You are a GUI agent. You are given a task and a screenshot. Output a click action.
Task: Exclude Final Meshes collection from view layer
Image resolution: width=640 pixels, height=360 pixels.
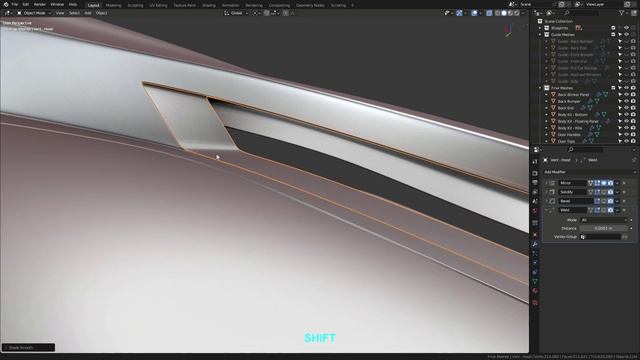click(613, 88)
